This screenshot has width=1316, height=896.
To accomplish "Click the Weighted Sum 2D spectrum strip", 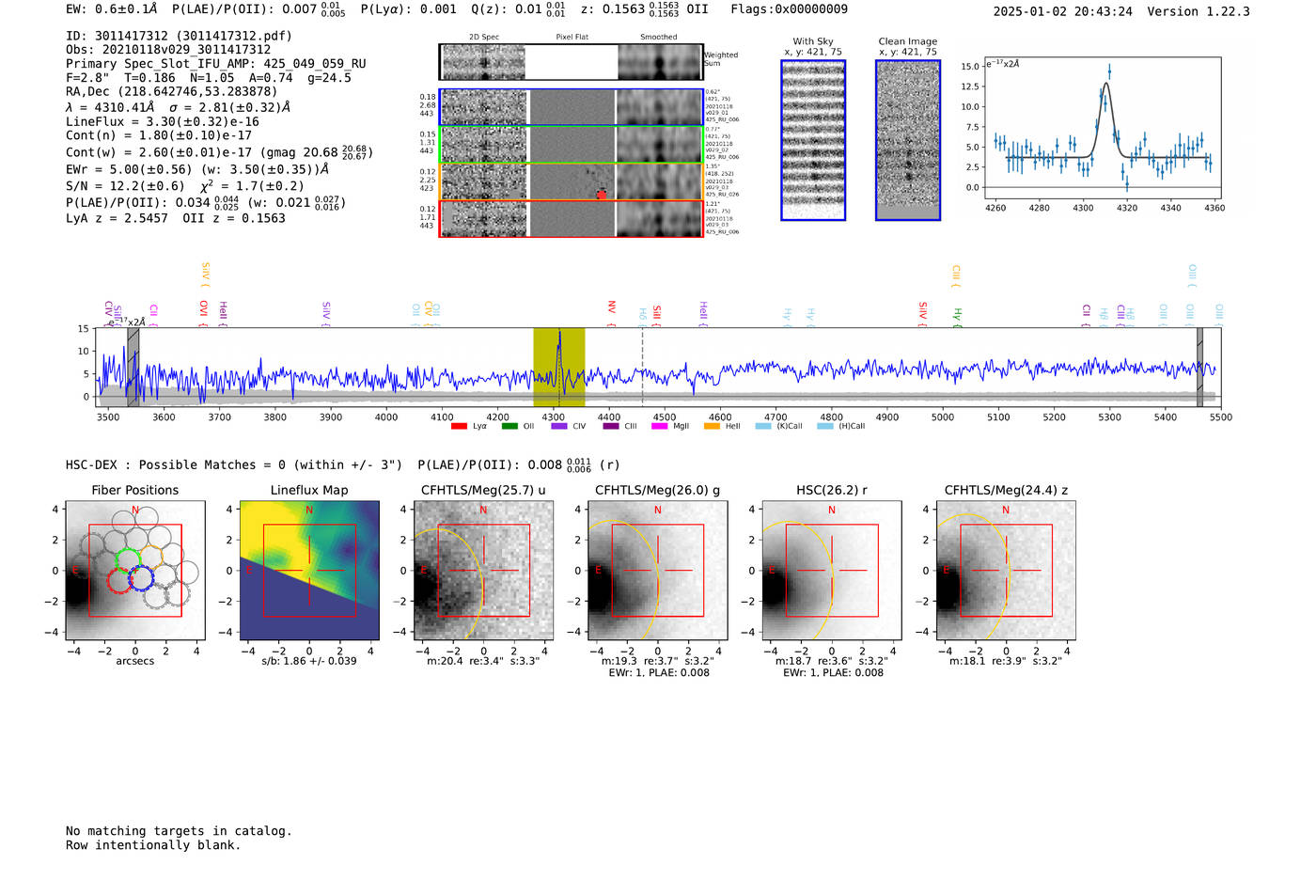I will (572, 62).
